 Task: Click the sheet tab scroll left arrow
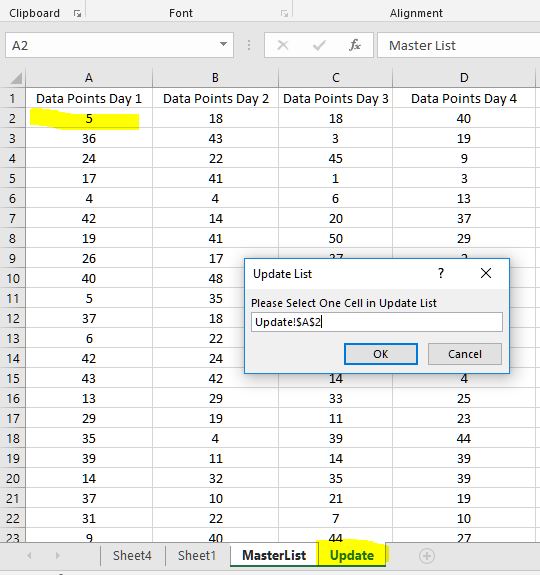29,556
